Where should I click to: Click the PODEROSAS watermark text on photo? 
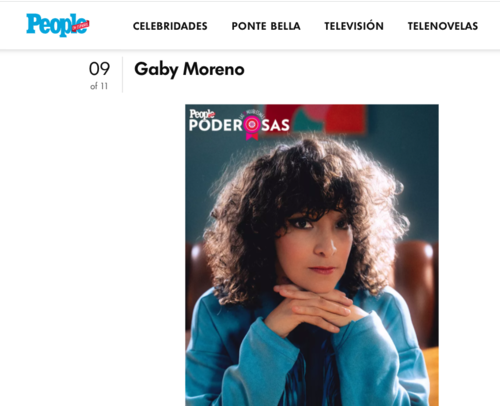239,125
